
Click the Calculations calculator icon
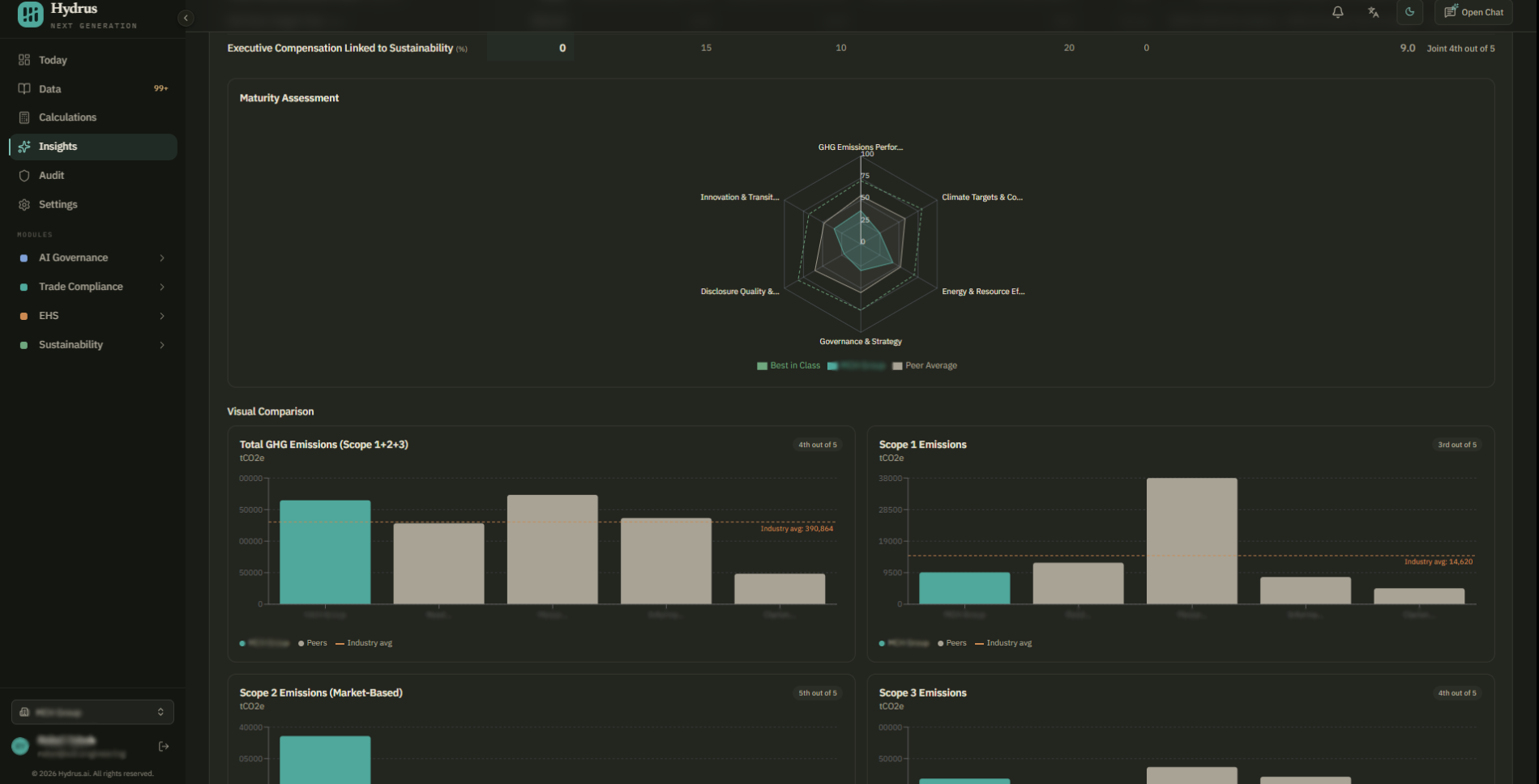pos(24,117)
